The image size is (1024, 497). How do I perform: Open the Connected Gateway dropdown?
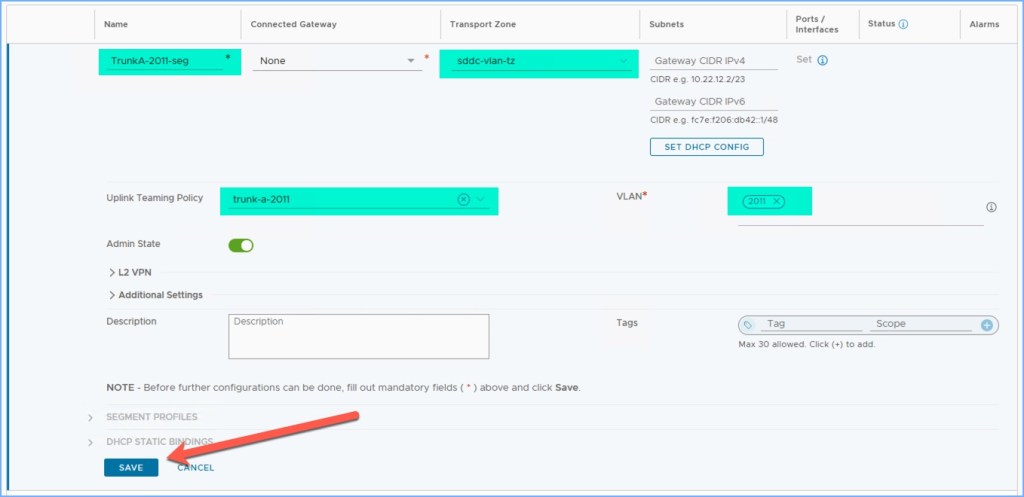[x=412, y=61]
